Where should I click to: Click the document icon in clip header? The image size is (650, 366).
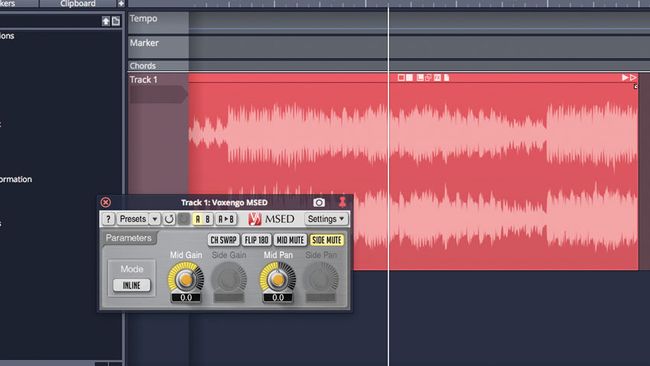point(446,78)
